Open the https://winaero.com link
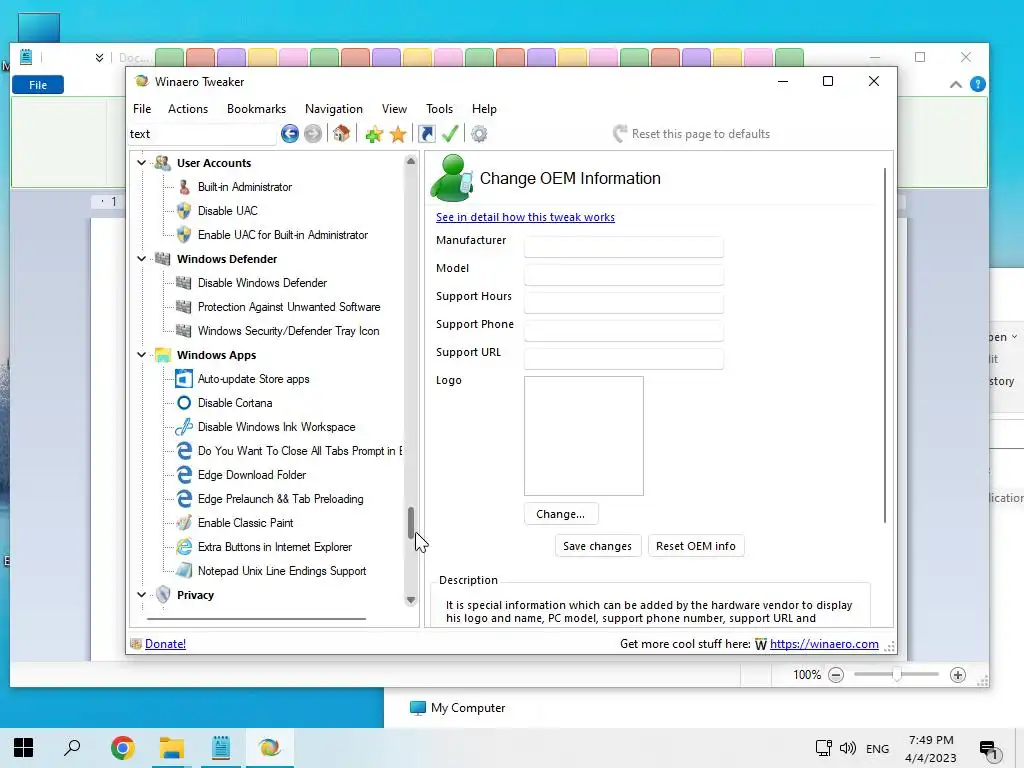Screen dimensions: 1024x768 [x=824, y=644]
